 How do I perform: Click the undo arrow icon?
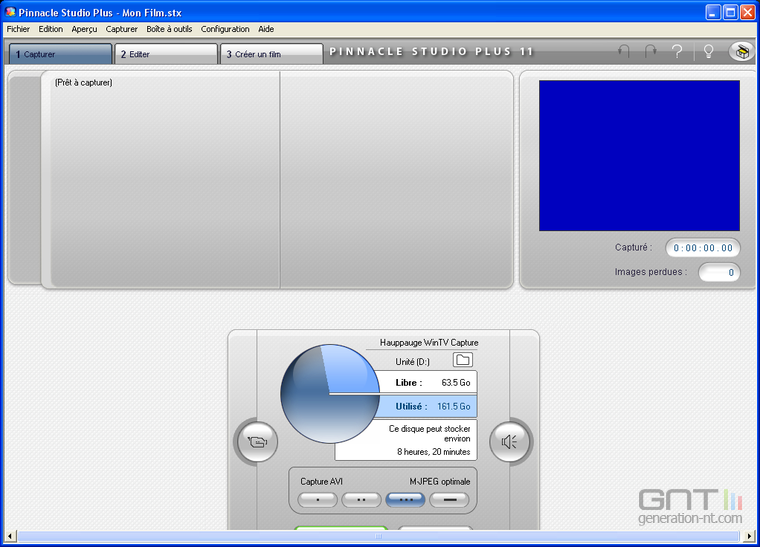[x=624, y=51]
